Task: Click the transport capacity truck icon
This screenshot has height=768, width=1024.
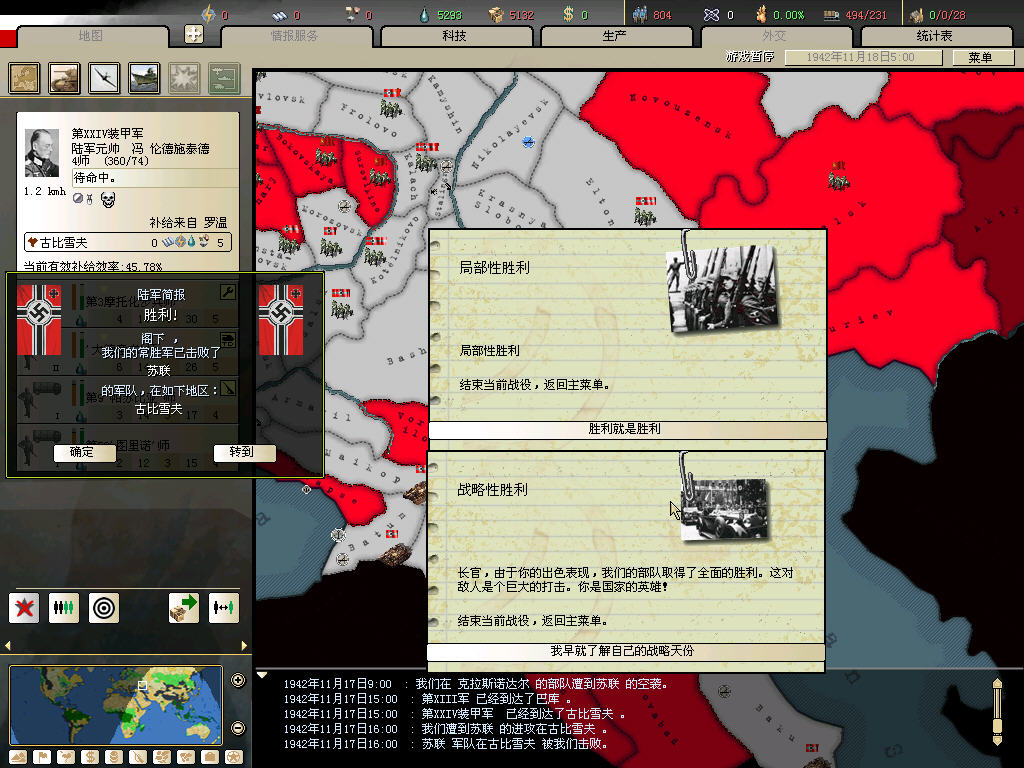Action: 831,14
